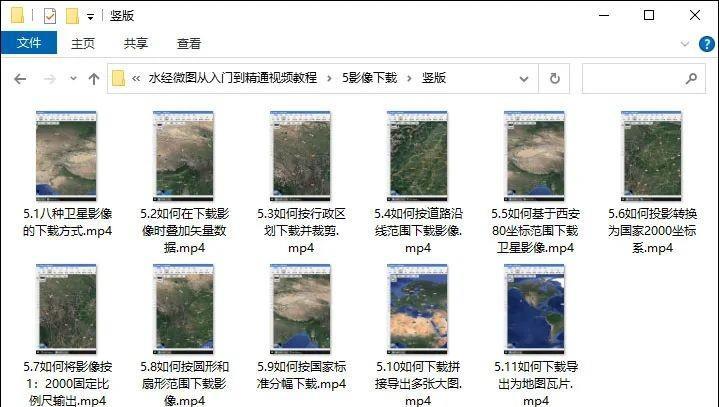Go up one folder level
This screenshot has height=407, width=719.
point(94,79)
